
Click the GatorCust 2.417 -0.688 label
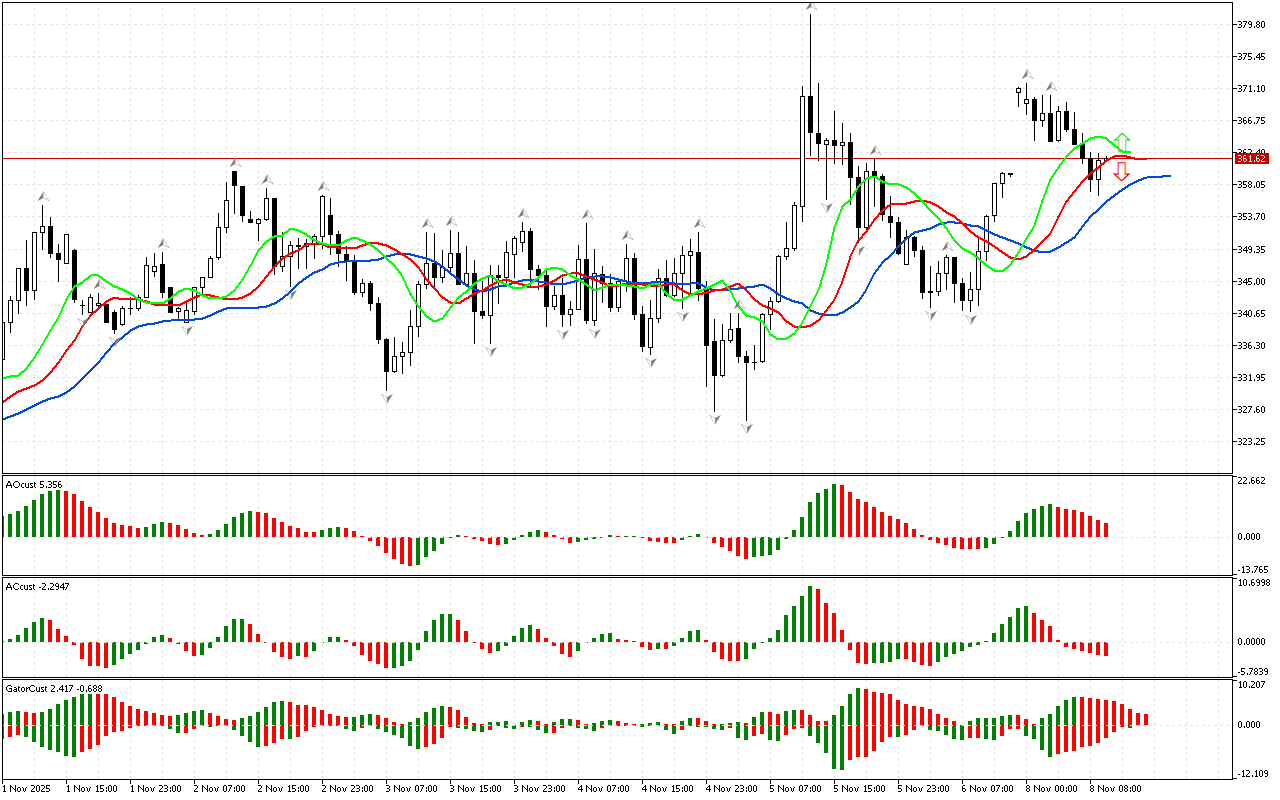point(53,688)
